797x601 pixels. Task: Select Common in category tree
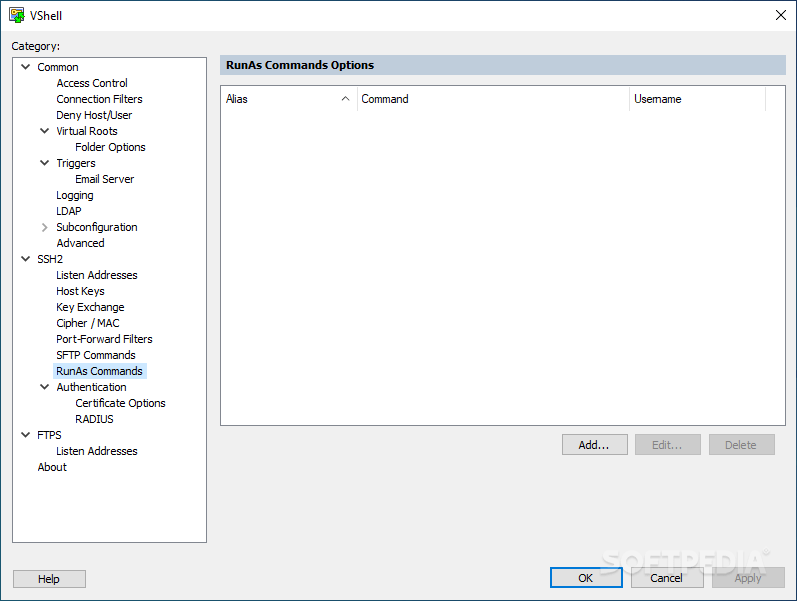[x=57, y=67]
